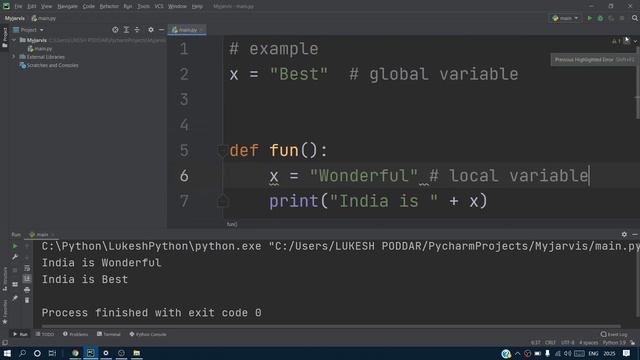Image resolution: width=640 pixels, height=360 pixels.
Task: Open the Window menu
Action: coord(178,7)
